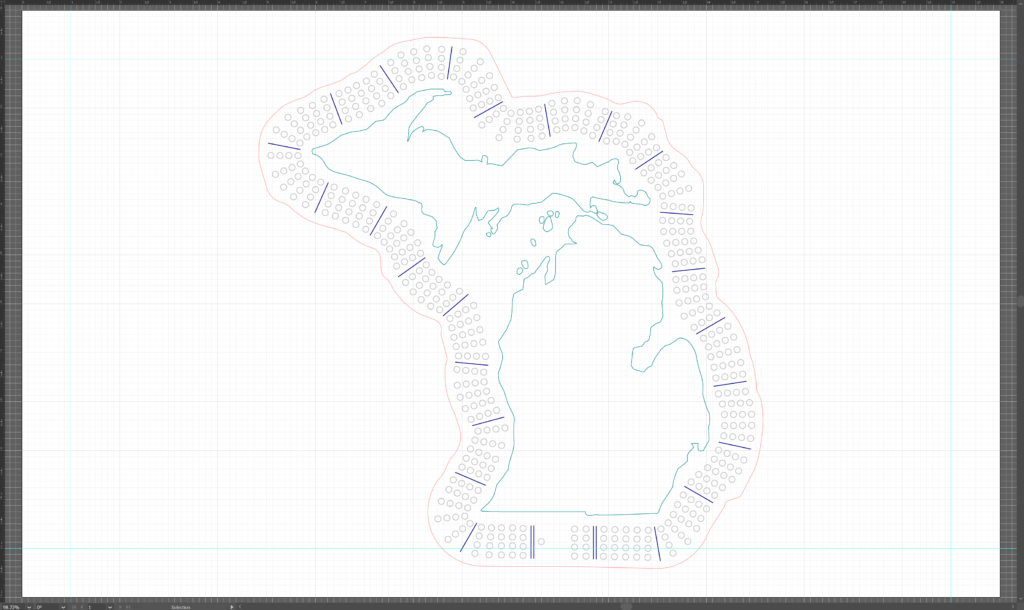Open the artboard number dropdown
This screenshot has height=610, width=1024.
click(x=109, y=607)
